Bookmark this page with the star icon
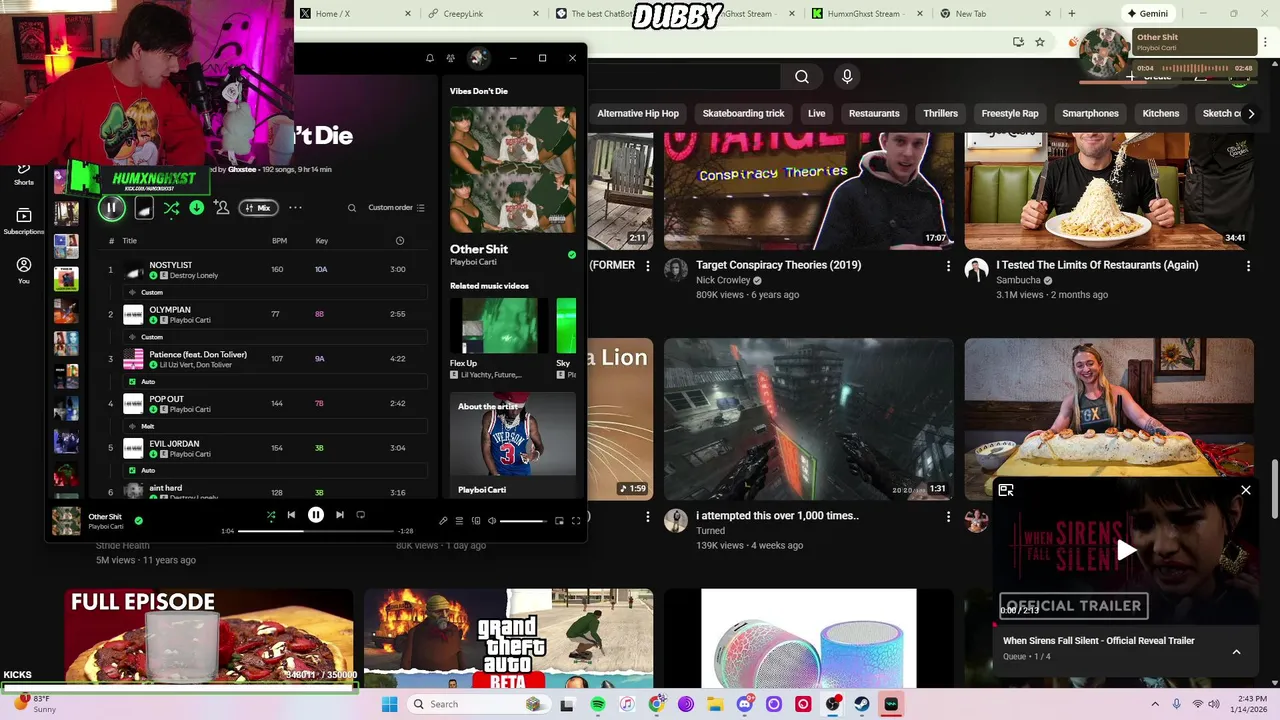 coord(1040,42)
